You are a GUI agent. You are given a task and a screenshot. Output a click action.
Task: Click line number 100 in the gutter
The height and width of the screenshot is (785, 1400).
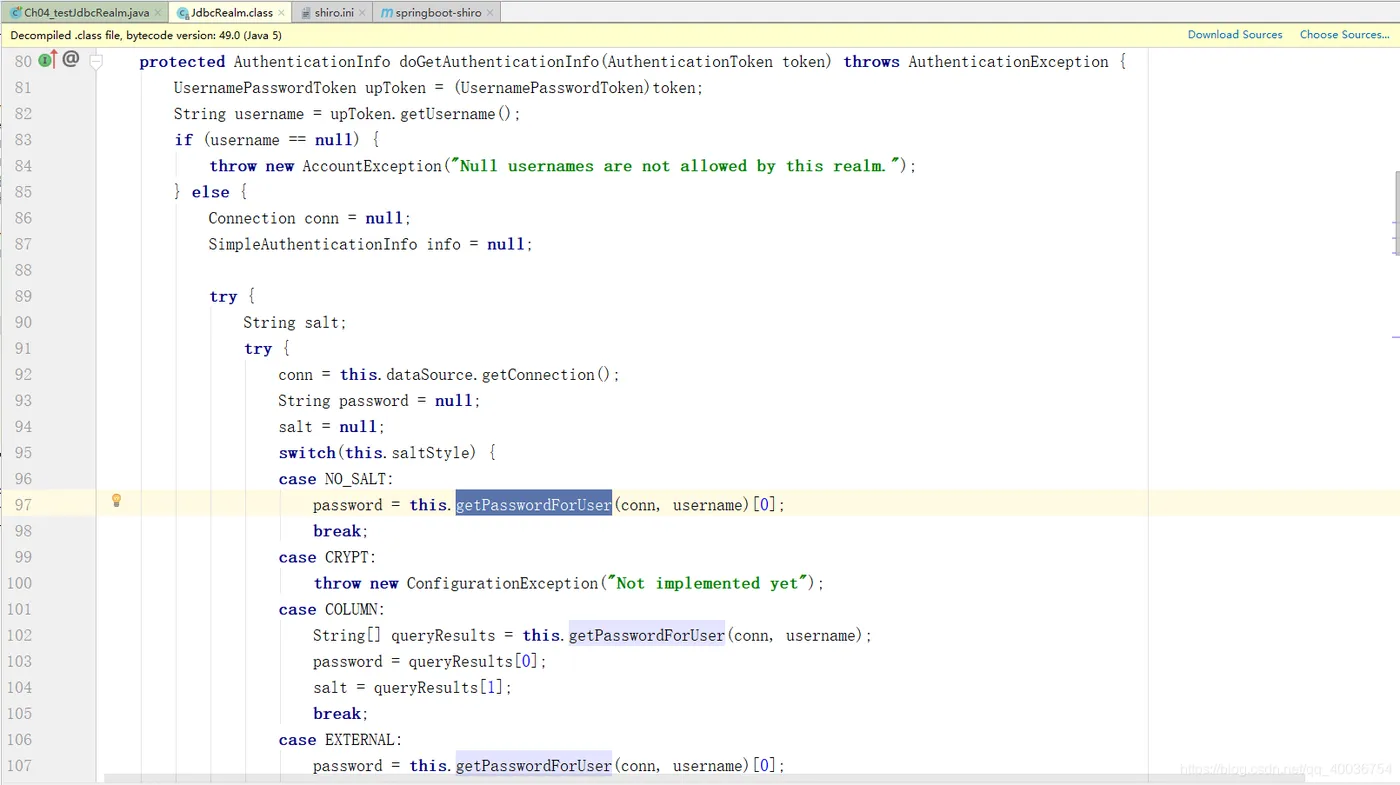click(19, 583)
